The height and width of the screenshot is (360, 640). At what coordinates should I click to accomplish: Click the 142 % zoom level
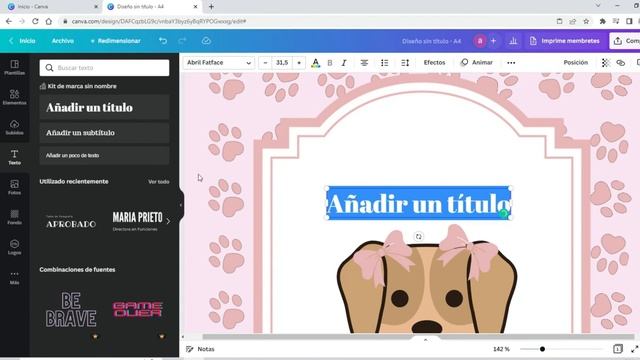pyautogui.click(x=501, y=349)
